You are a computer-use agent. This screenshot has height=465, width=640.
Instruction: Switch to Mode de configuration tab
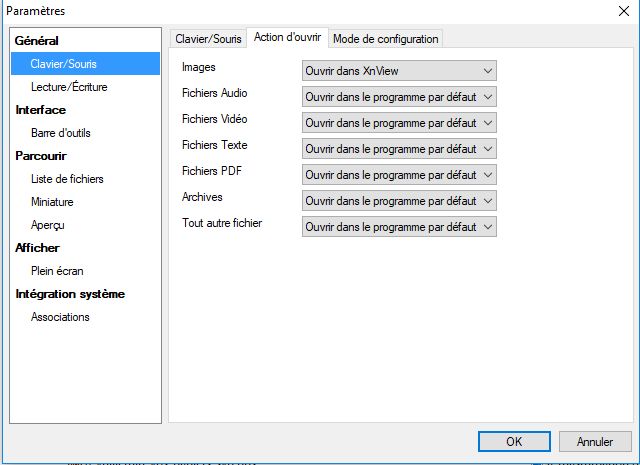coord(385,39)
